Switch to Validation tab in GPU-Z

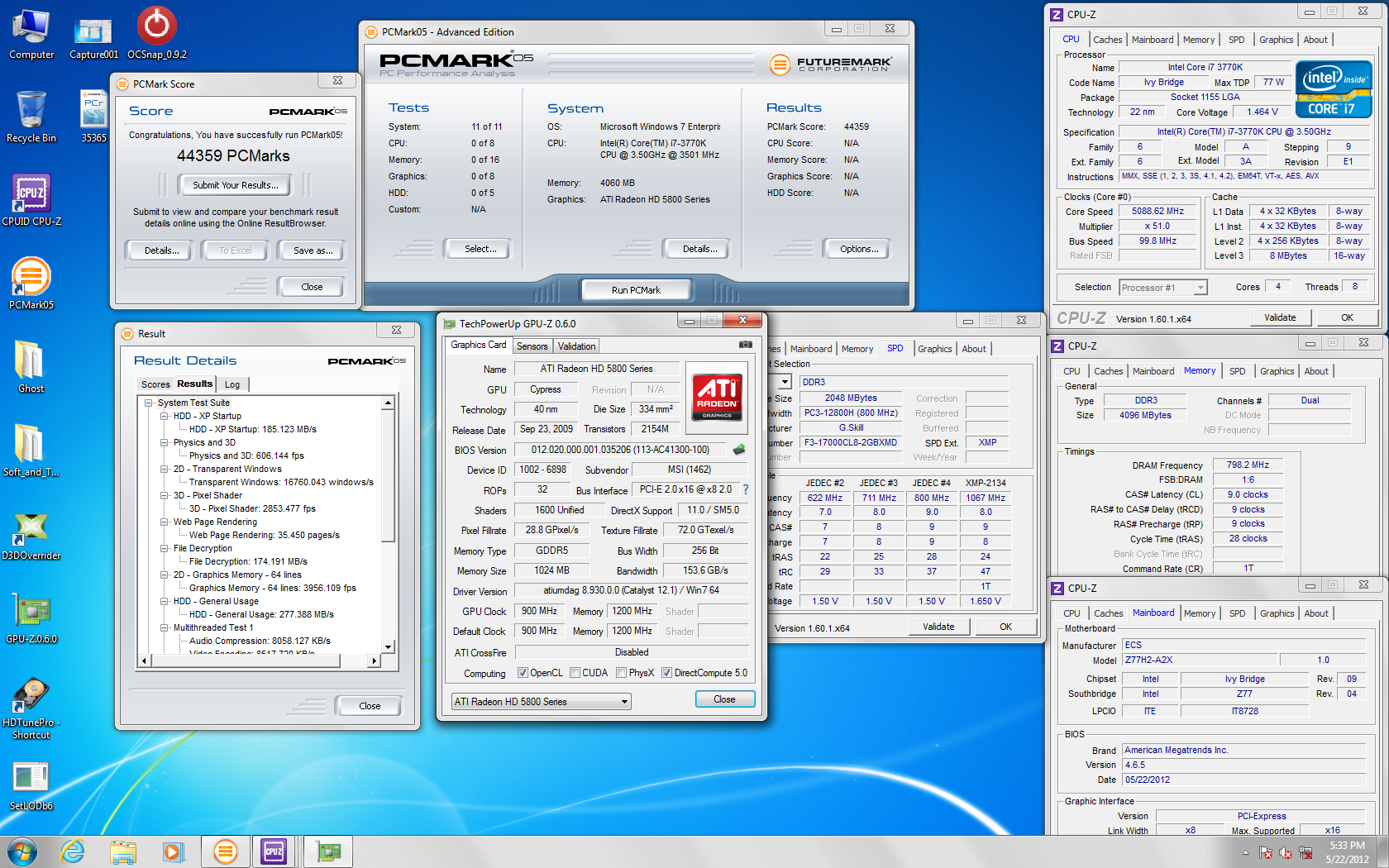tap(576, 346)
